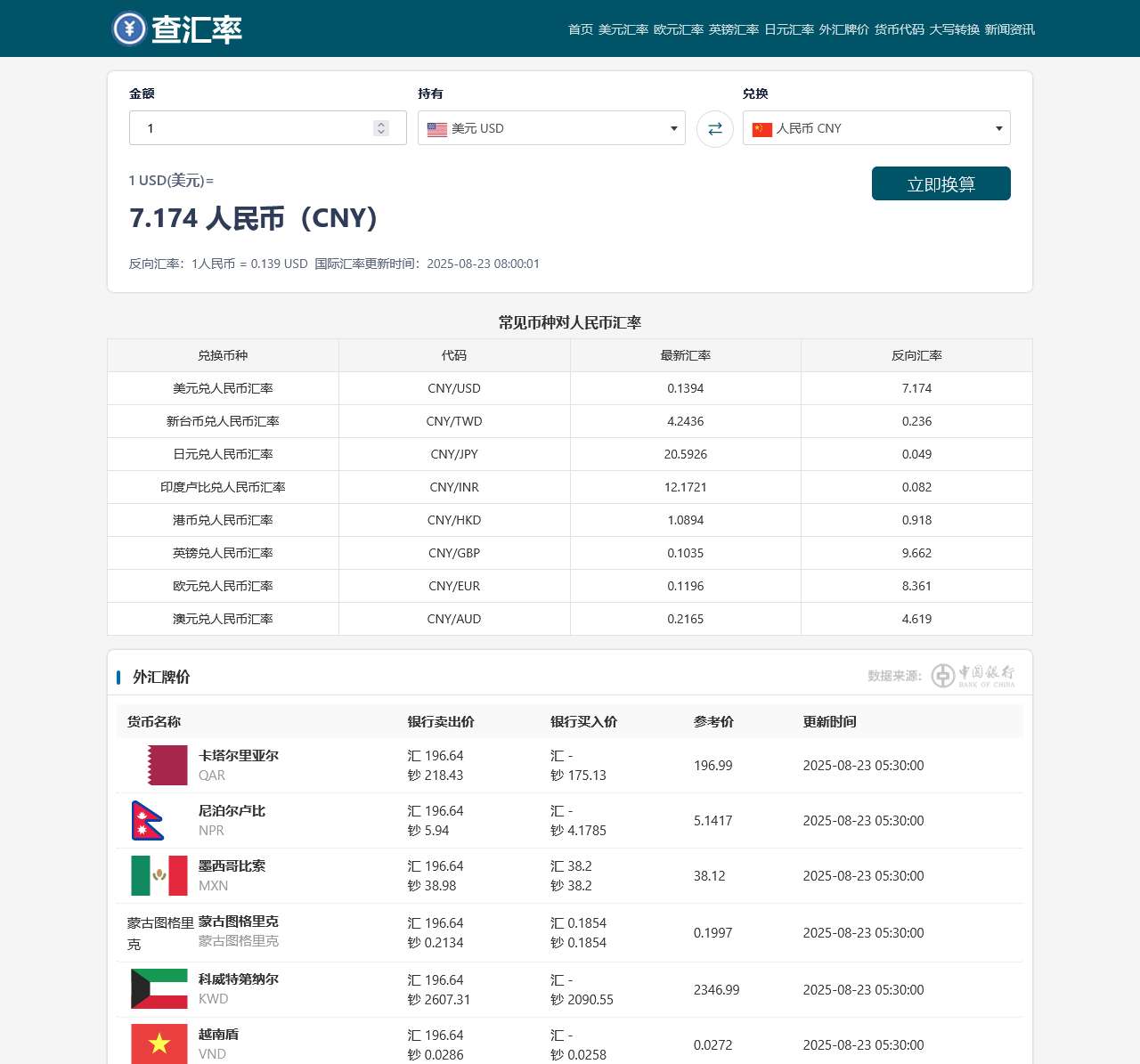1140x1064 pixels.
Task: Swap currencies with the exchange arrows icon
Action: pos(714,129)
